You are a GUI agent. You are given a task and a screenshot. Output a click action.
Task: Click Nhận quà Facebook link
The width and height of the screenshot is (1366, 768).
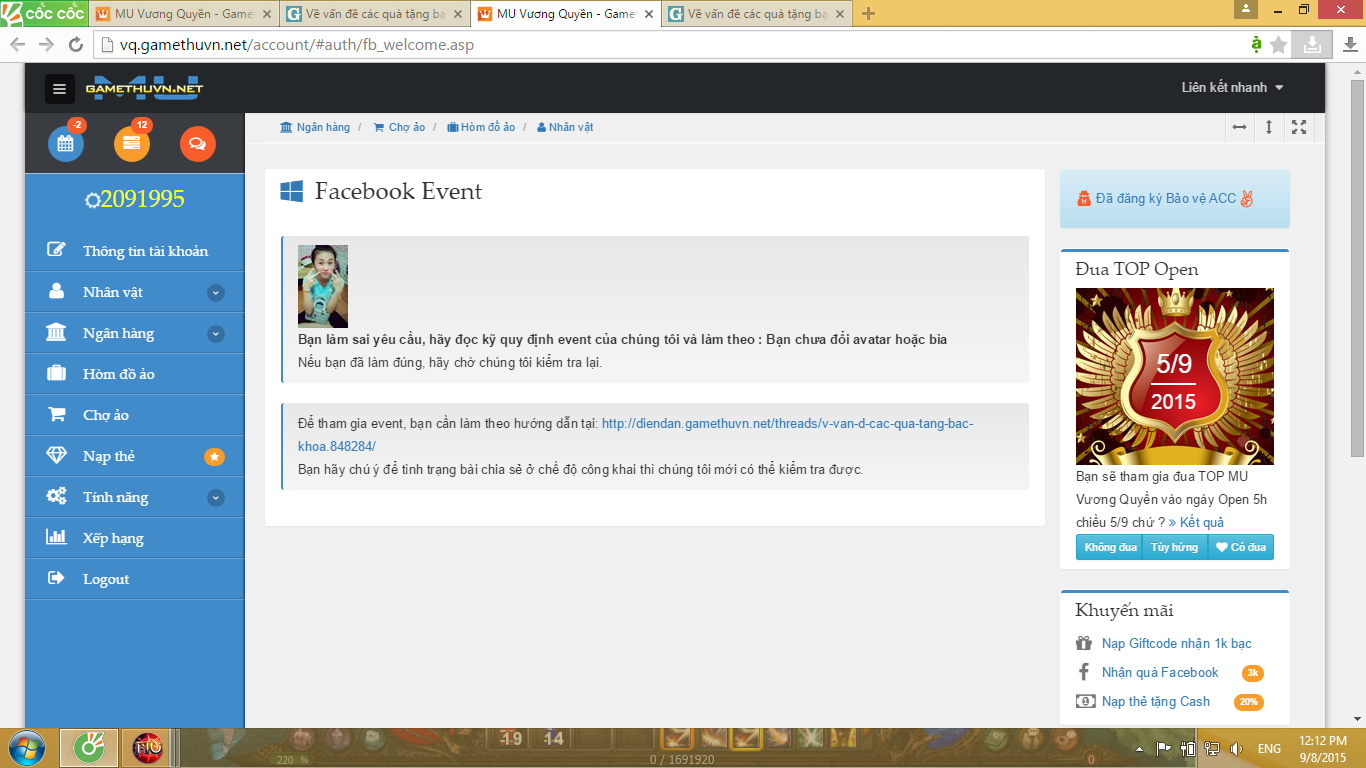(x=1160, y=672)
